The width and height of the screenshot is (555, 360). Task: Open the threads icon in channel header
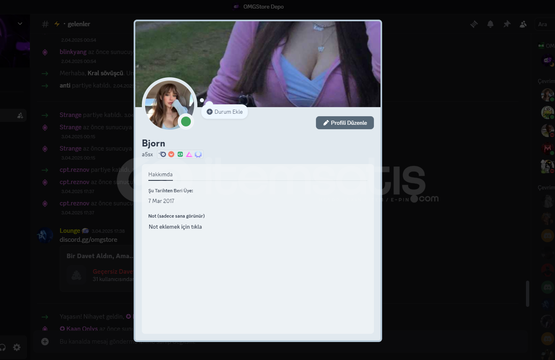[474, 24]
